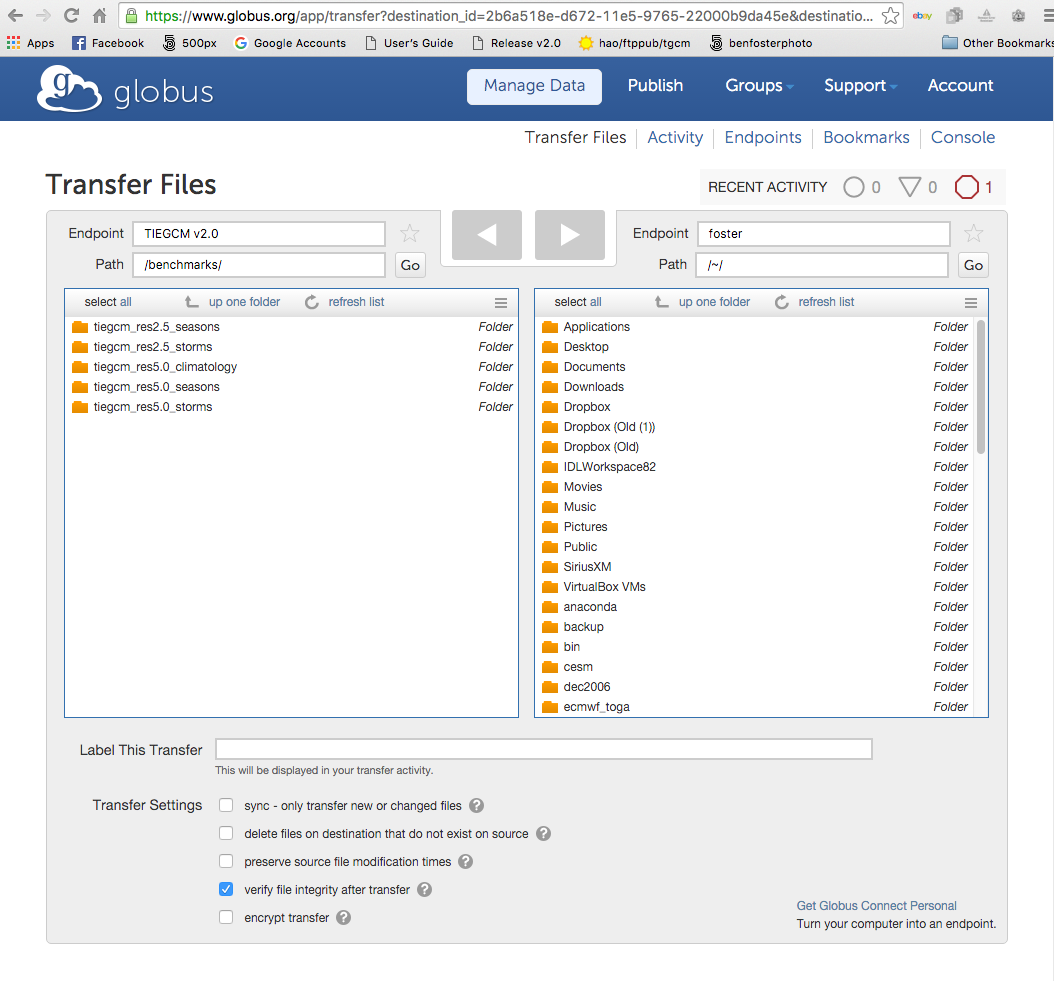The height and width of the screenshot is (981, 1054).
Task: Click the red octagon failed activity icon
Action: click(x=966, y=187)
